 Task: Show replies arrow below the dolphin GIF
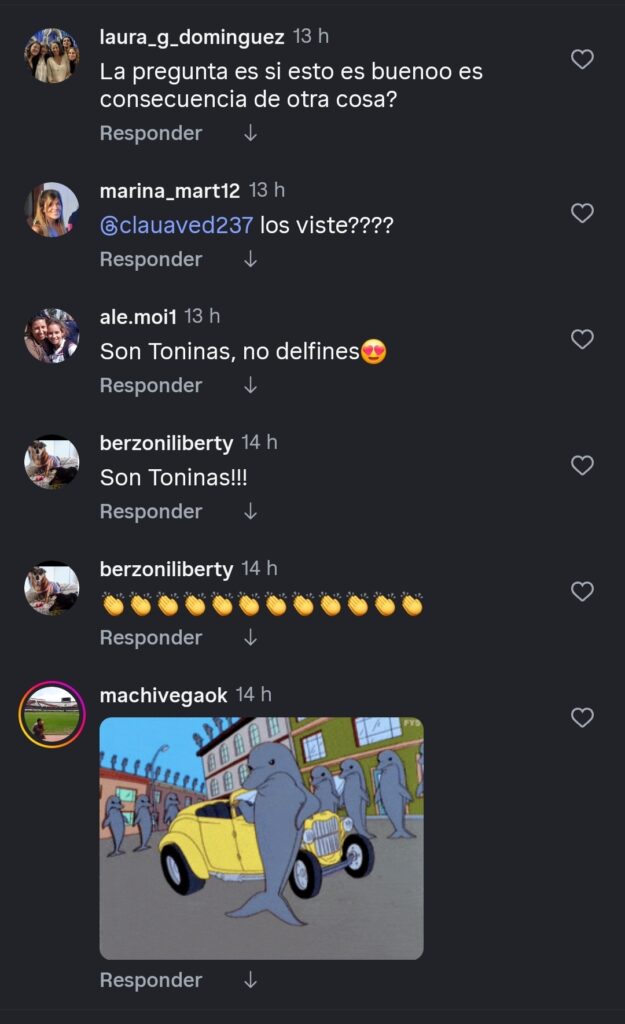tap(250, 980)
